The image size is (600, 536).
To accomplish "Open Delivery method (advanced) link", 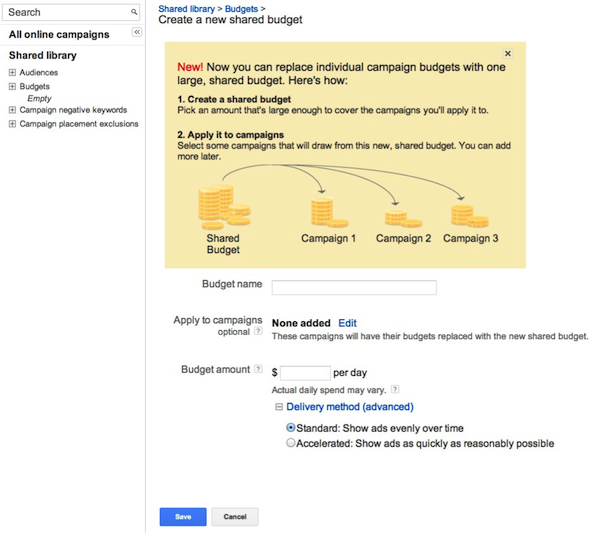I will [x=350, y=407].
